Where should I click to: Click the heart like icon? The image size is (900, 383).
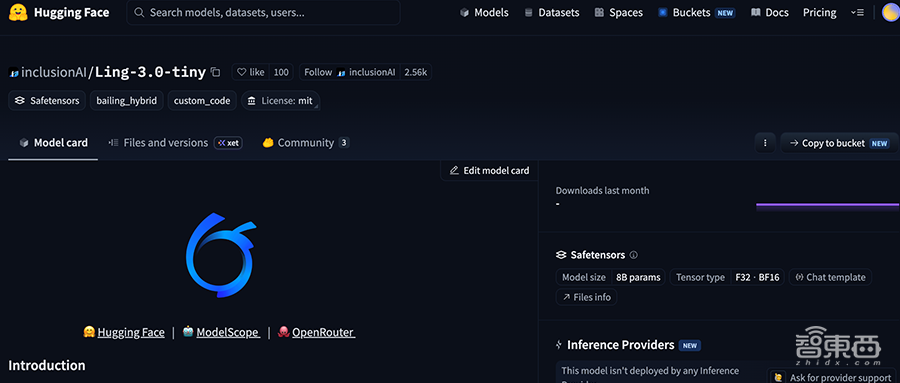point(242,72)
